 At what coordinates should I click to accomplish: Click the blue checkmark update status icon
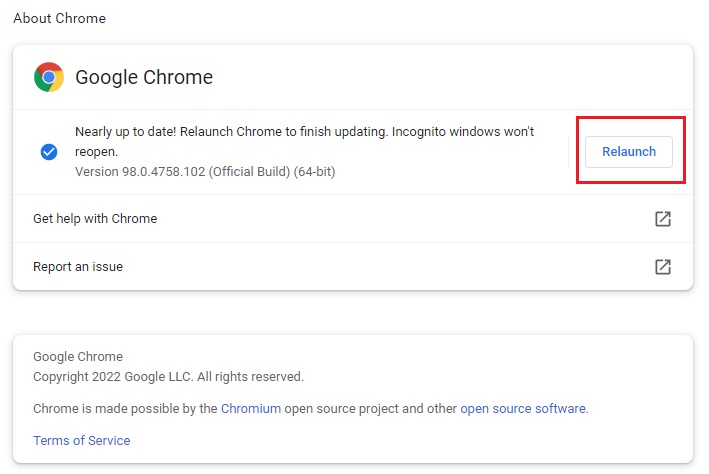[x=49, y=152]
